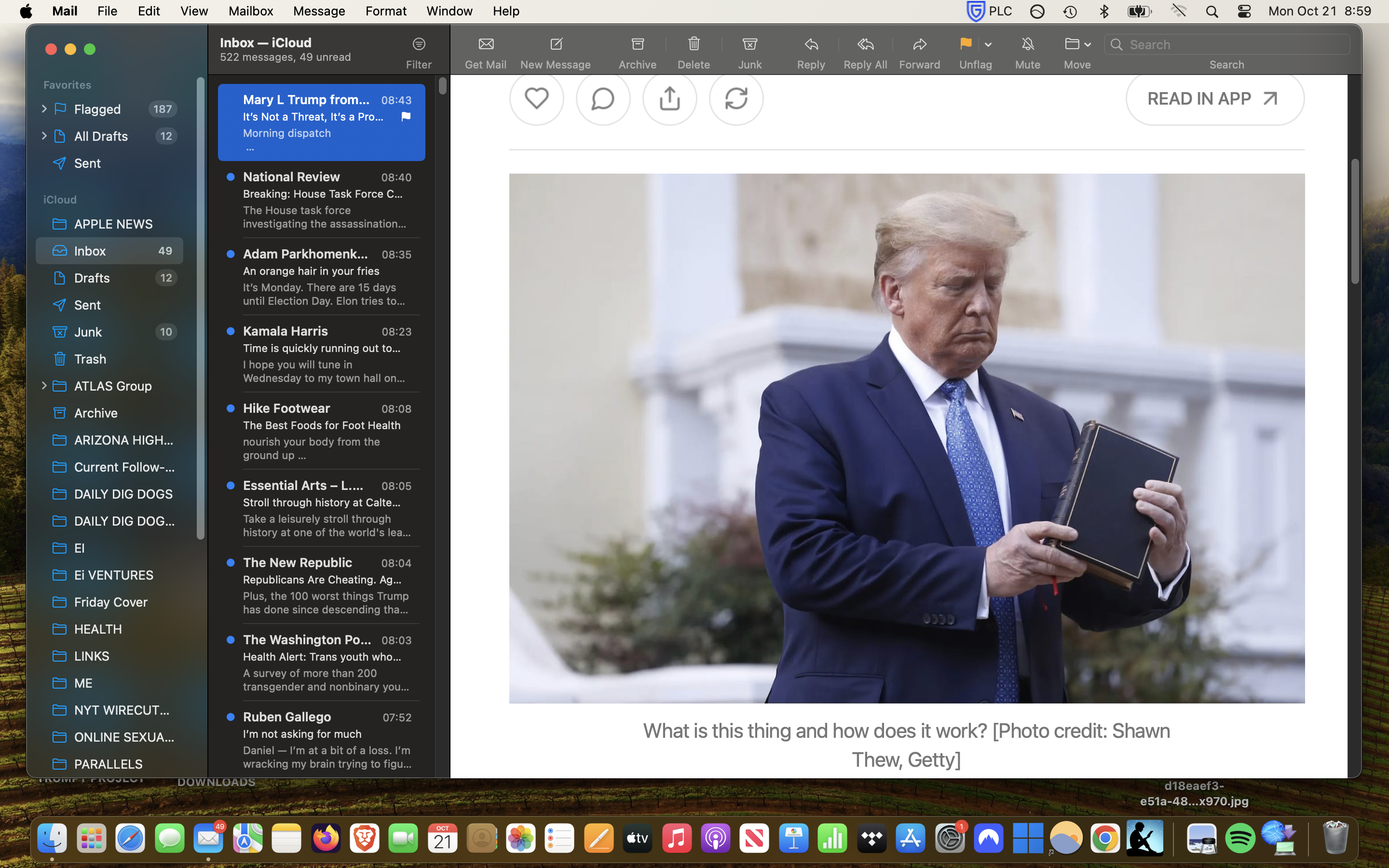This screenshot has width=1389, height=868.
Task: Expand the Flagged mailbox group
Action: 43,108
